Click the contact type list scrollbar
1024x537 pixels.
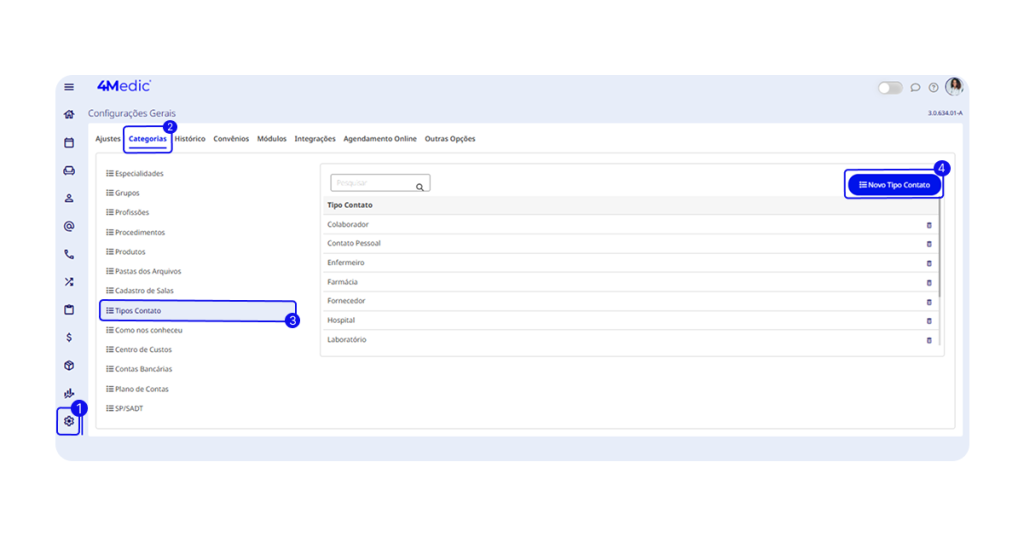(x=940, y=250)
